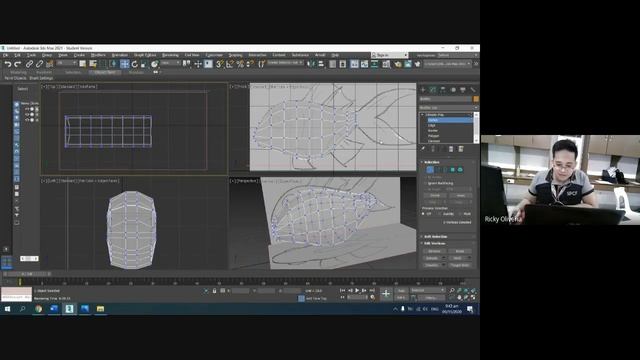Click the Align tool icon
Image resolution: width=640 pixels, height=360 pixels.
coord(321,64)
